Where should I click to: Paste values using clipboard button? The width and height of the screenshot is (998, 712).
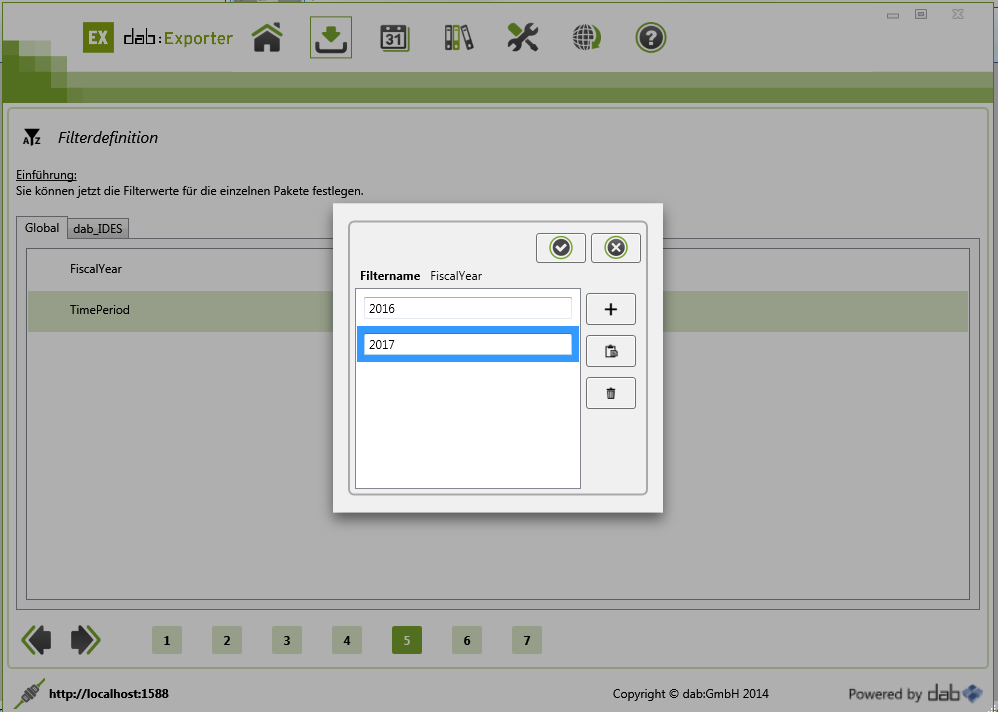(x=610, y=351)
